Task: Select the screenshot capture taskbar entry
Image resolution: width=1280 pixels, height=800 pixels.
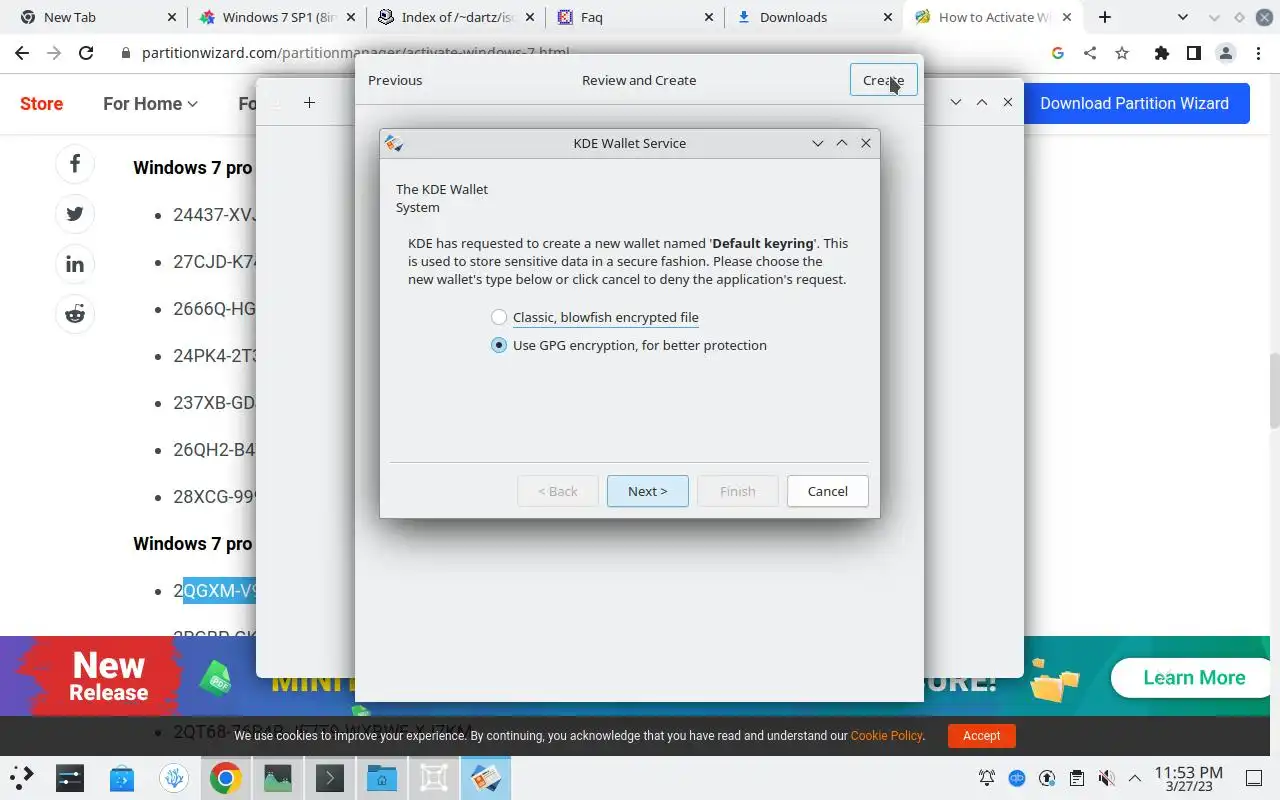Action: (434, 777)
